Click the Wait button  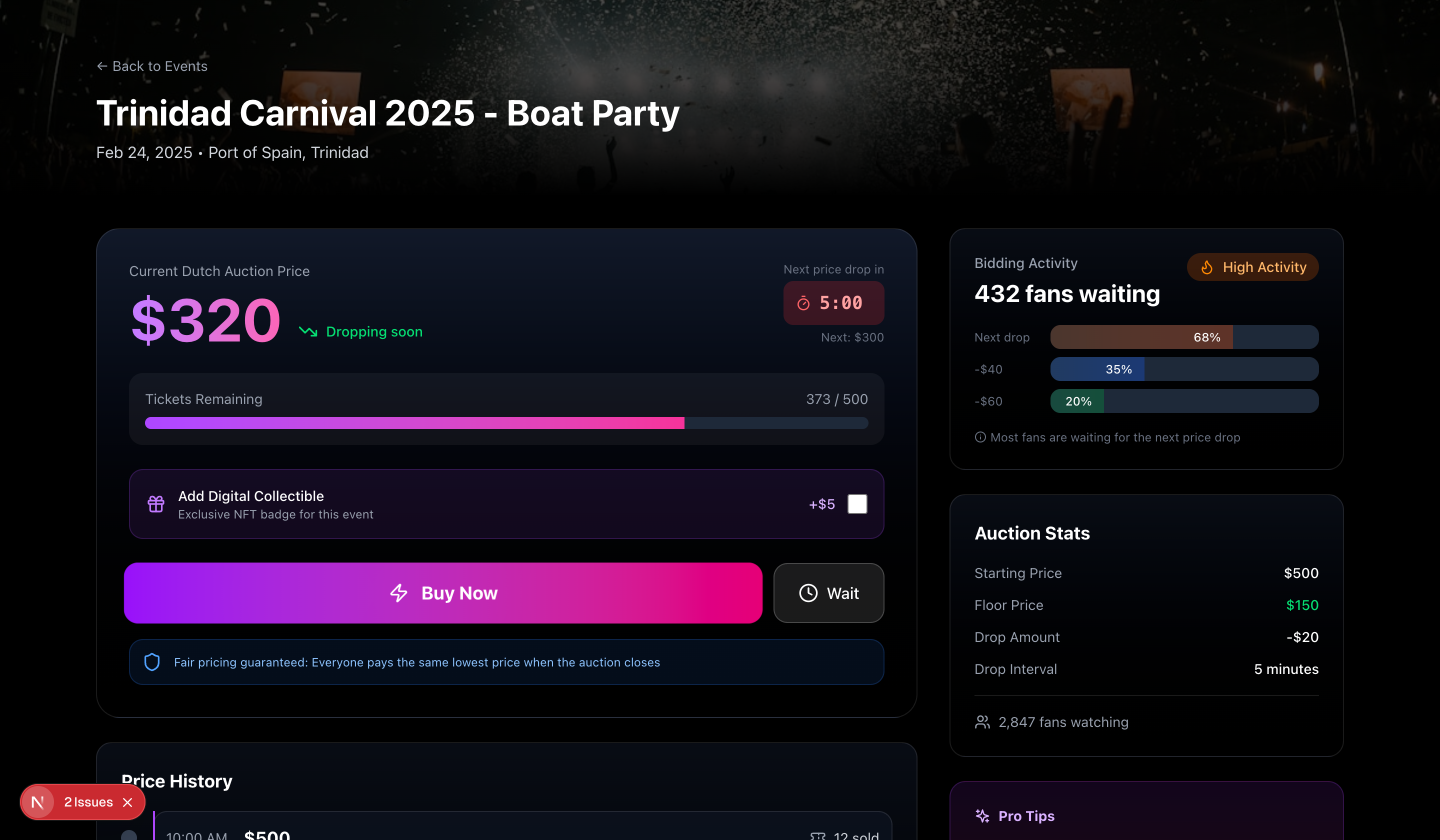tap(828, 593)
